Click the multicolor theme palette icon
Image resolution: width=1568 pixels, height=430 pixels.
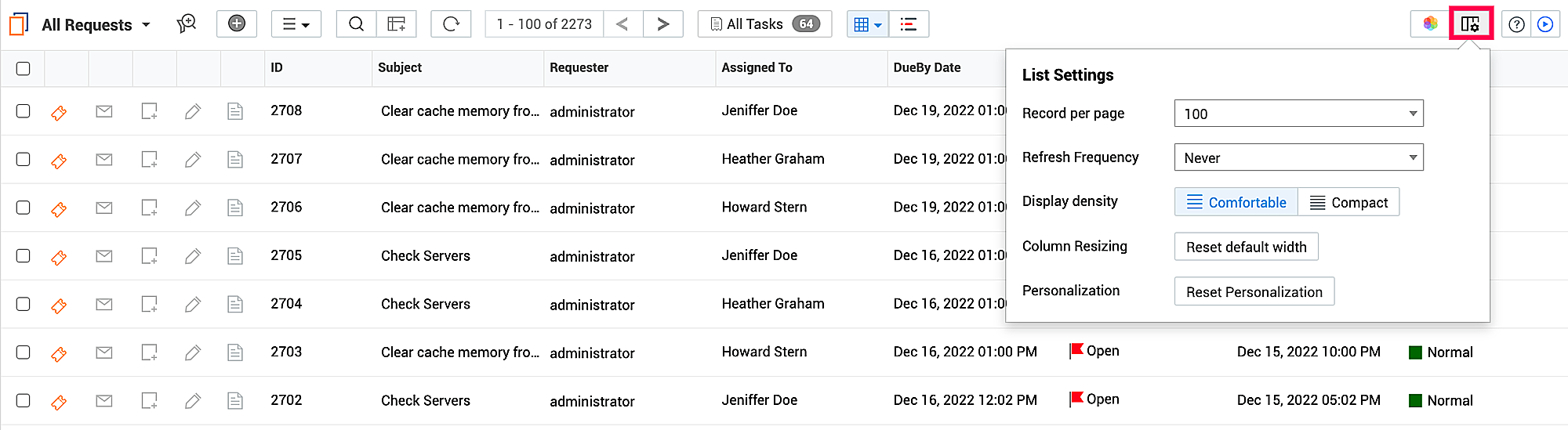pos(1430,24)
